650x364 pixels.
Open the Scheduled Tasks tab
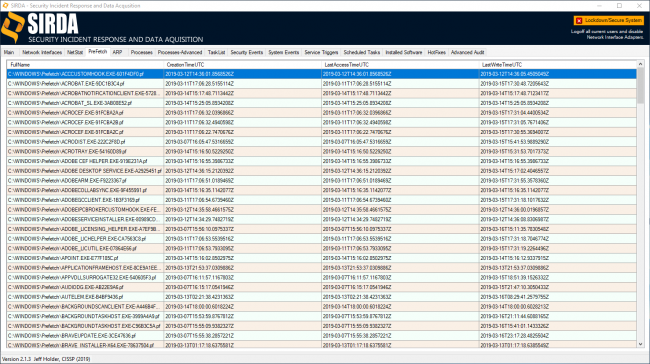click(361, 52)
